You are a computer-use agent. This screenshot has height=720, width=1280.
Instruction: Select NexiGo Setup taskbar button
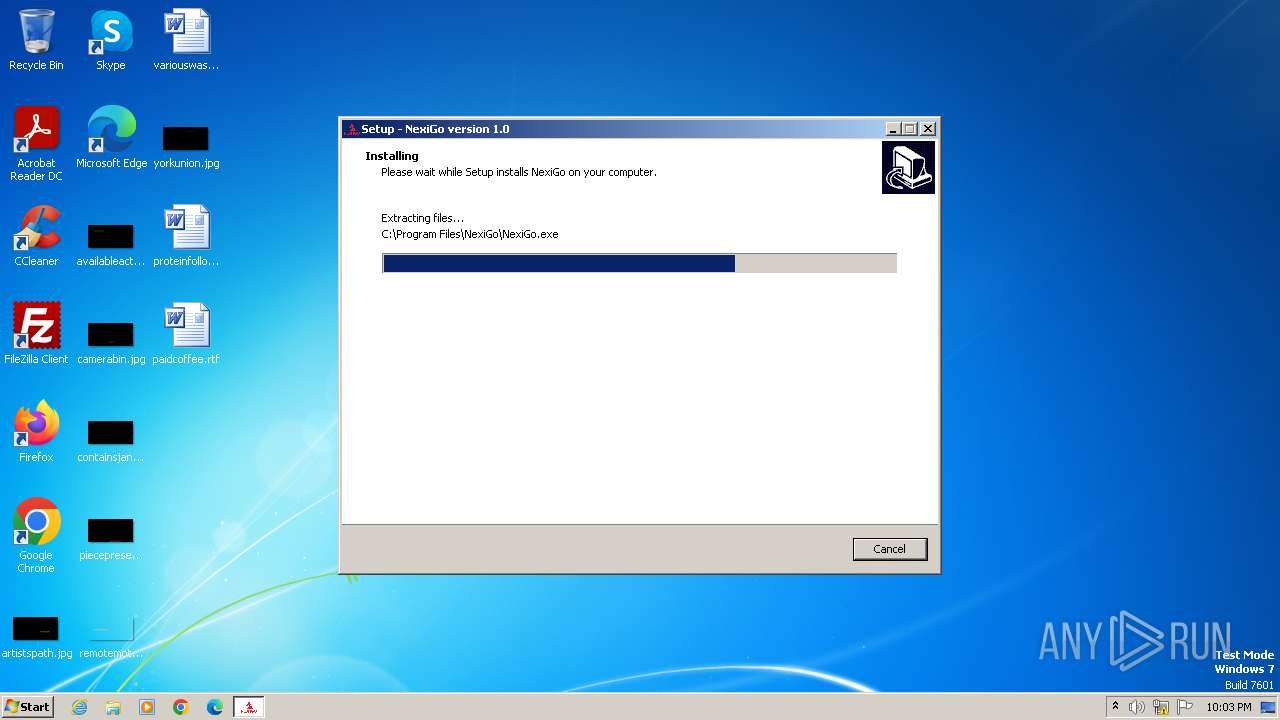(249, 707)
